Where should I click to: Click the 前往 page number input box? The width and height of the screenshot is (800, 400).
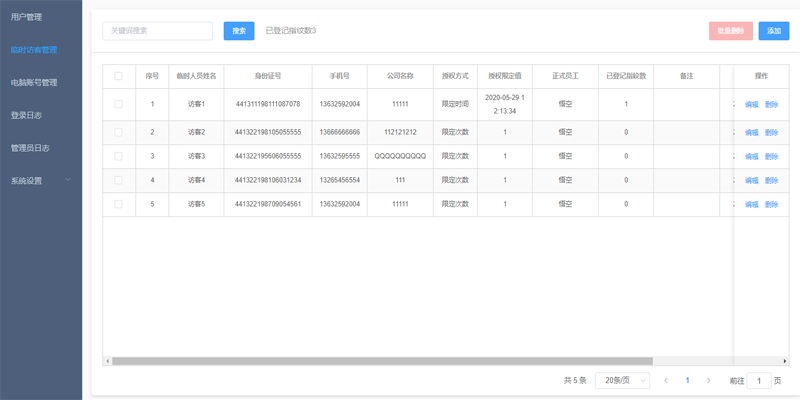click(760, 381)
